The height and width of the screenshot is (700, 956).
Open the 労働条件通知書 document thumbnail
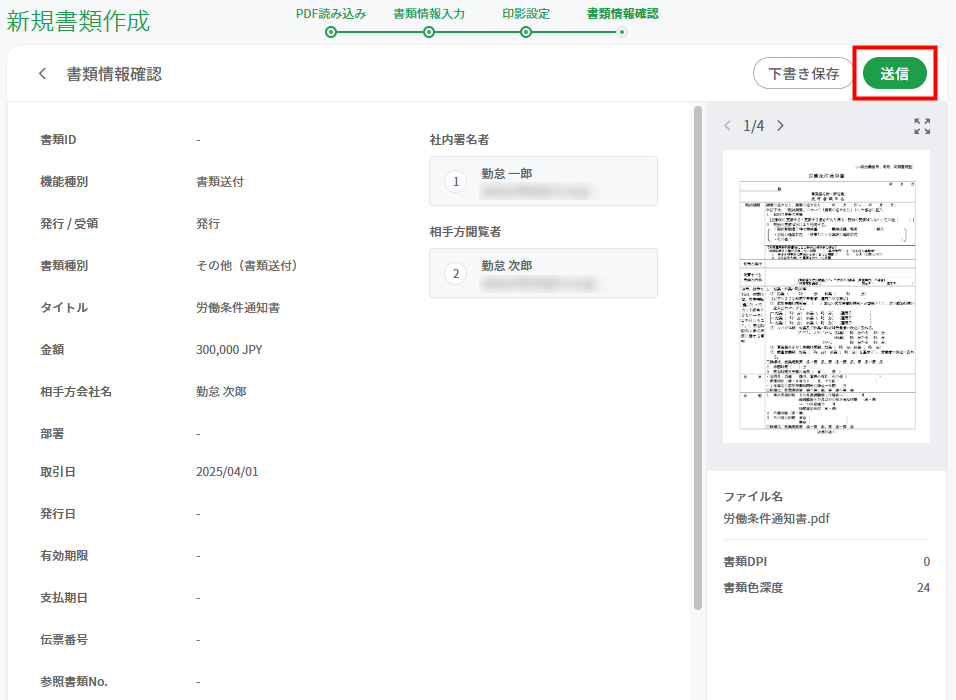(826, 296)
